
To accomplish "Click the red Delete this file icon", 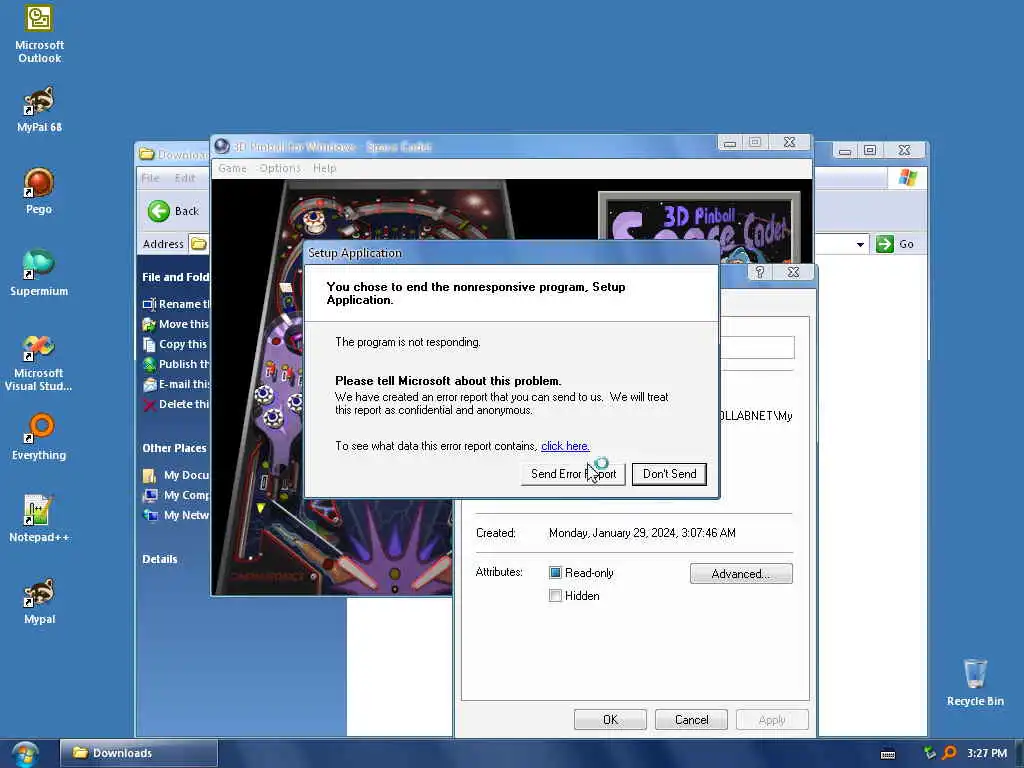I will (x=149, y=405).
